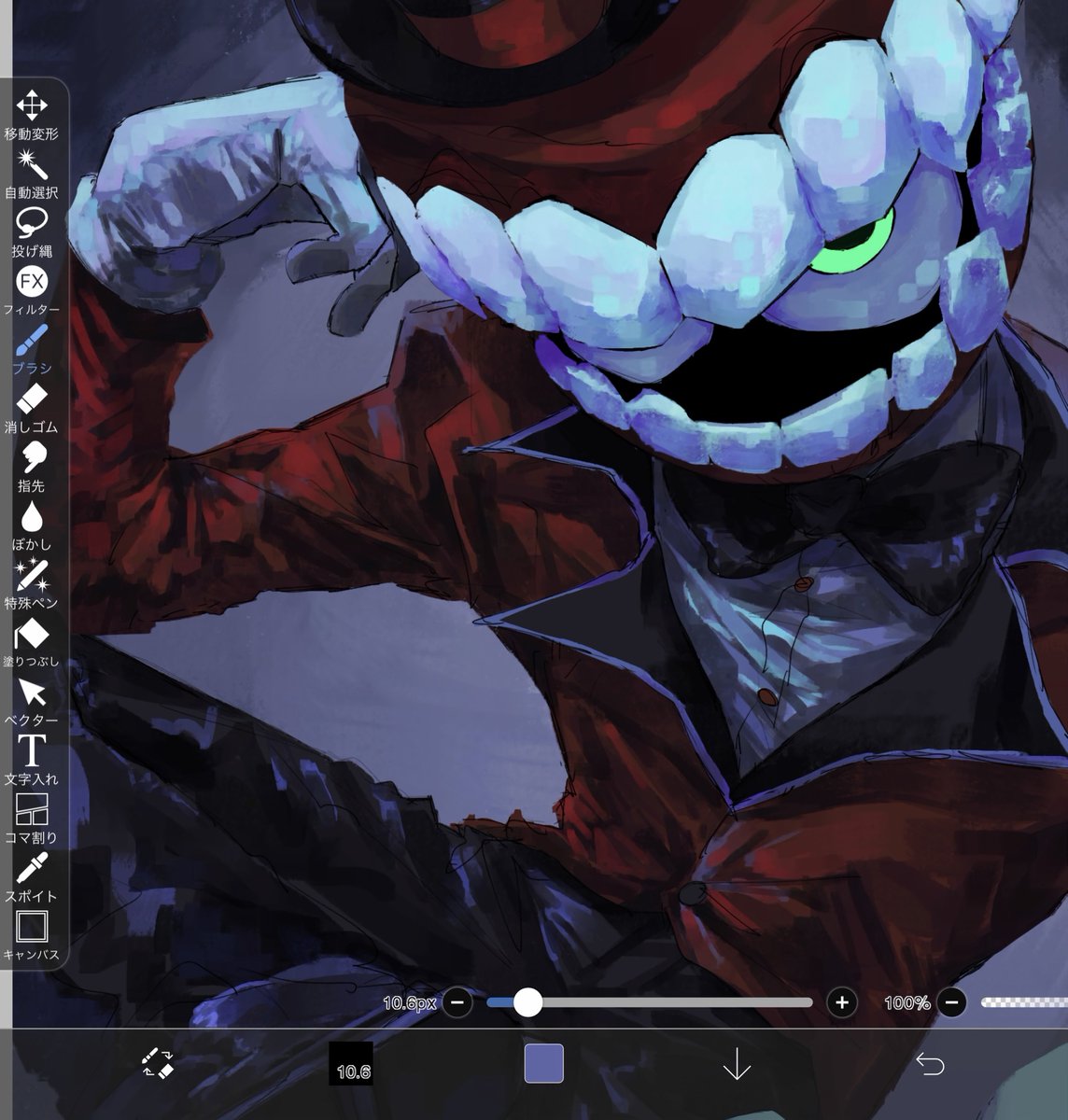The width and height of the screenshot is (1068, 1120).
Task: Open the FX Filter (フィルター) tool
Action: pyautogui.click(x=32, y=291)
